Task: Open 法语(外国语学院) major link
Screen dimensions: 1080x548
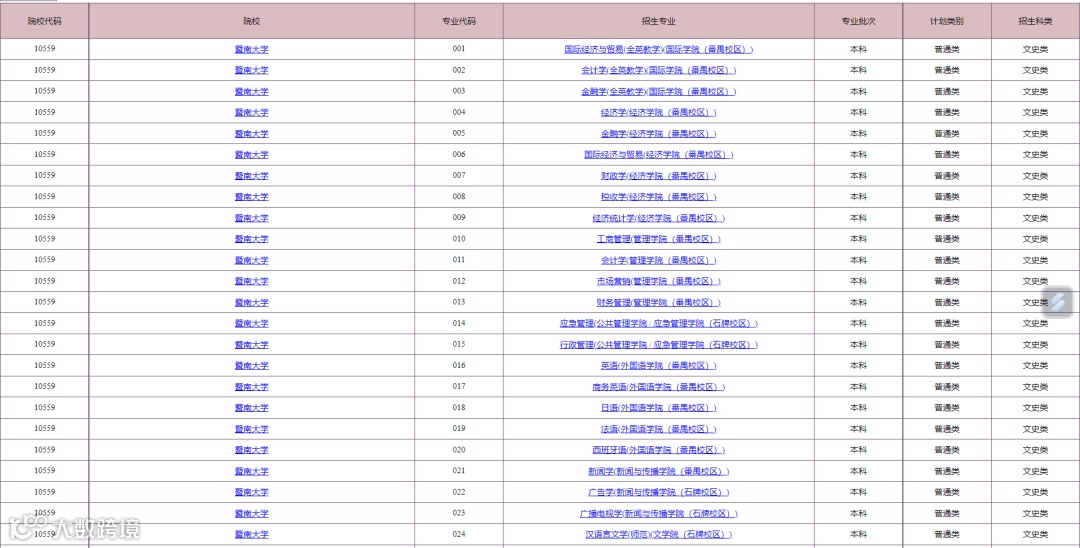Action: (x=658, y=429)
